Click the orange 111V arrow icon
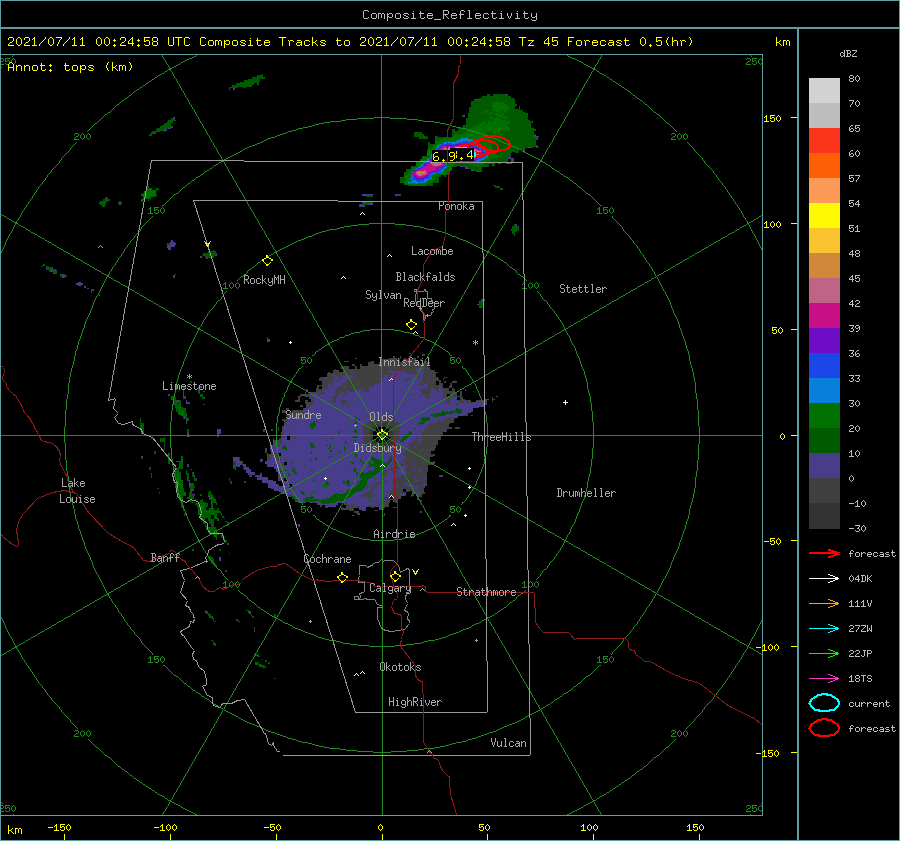Screen dimensions: 900x841 point(824,603)
